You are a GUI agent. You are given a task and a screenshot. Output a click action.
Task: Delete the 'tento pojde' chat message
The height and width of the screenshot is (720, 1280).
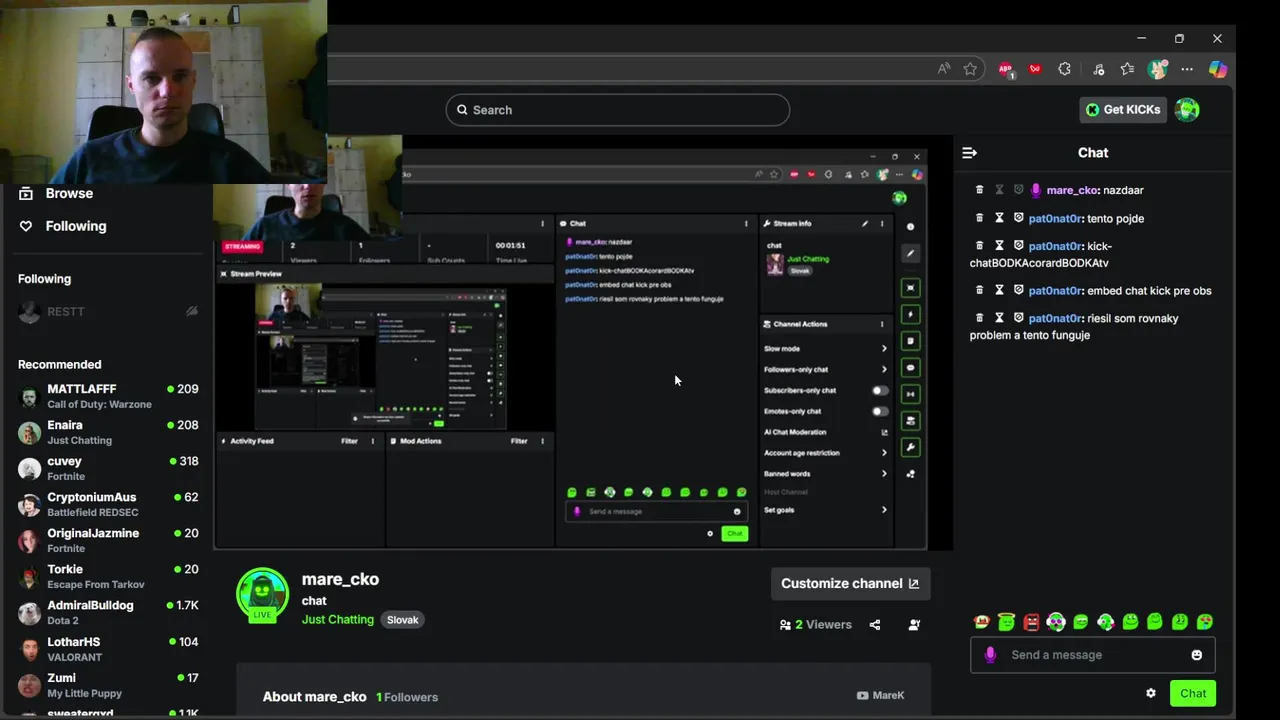click(x=979, y=218)
